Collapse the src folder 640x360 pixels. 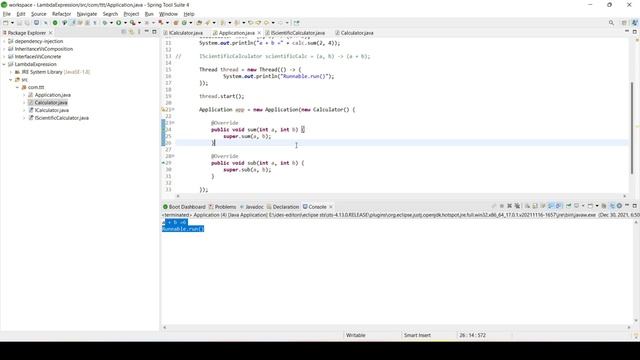coord(11,80)
